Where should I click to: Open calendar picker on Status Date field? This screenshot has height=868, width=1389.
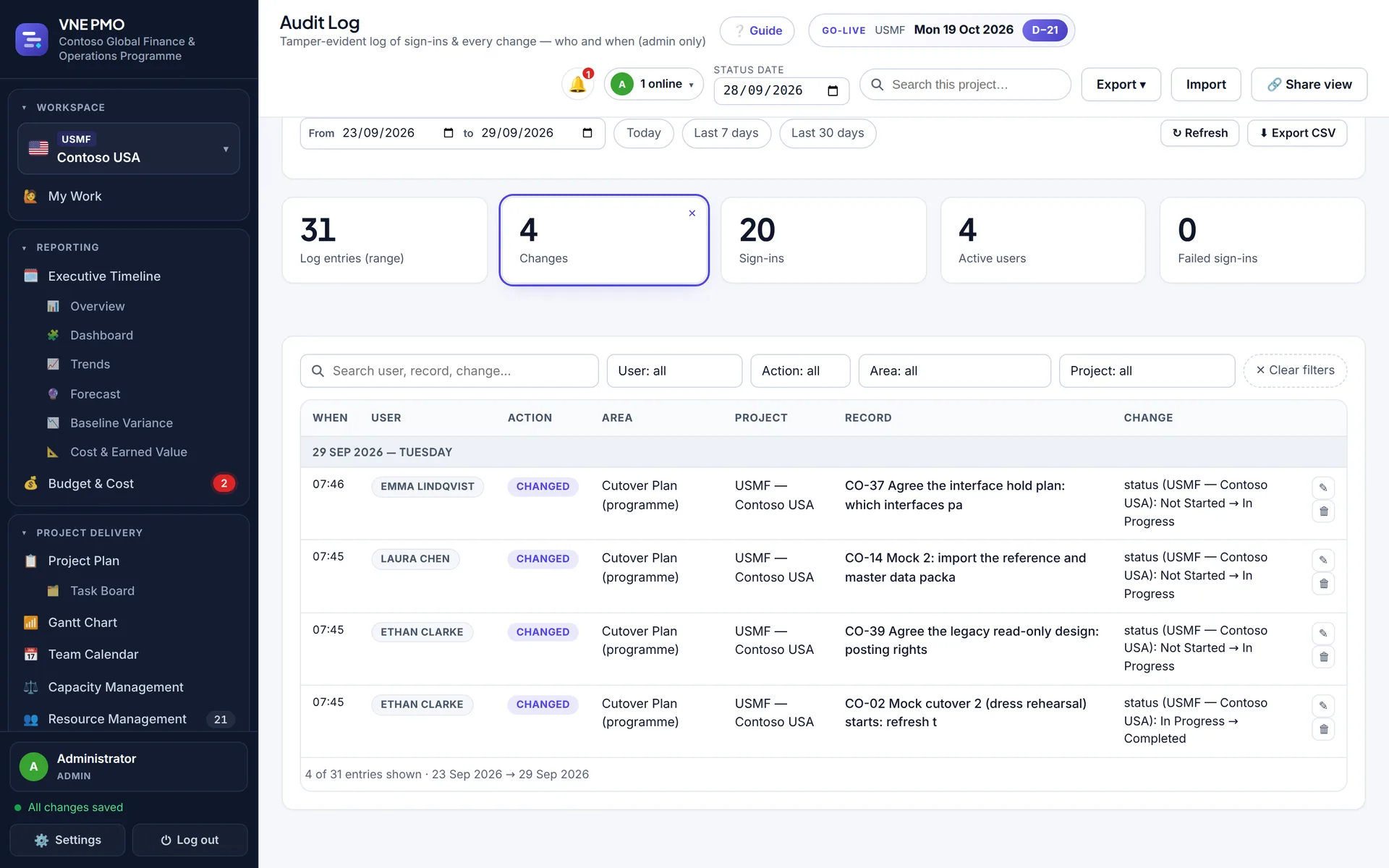click(833, 91)
